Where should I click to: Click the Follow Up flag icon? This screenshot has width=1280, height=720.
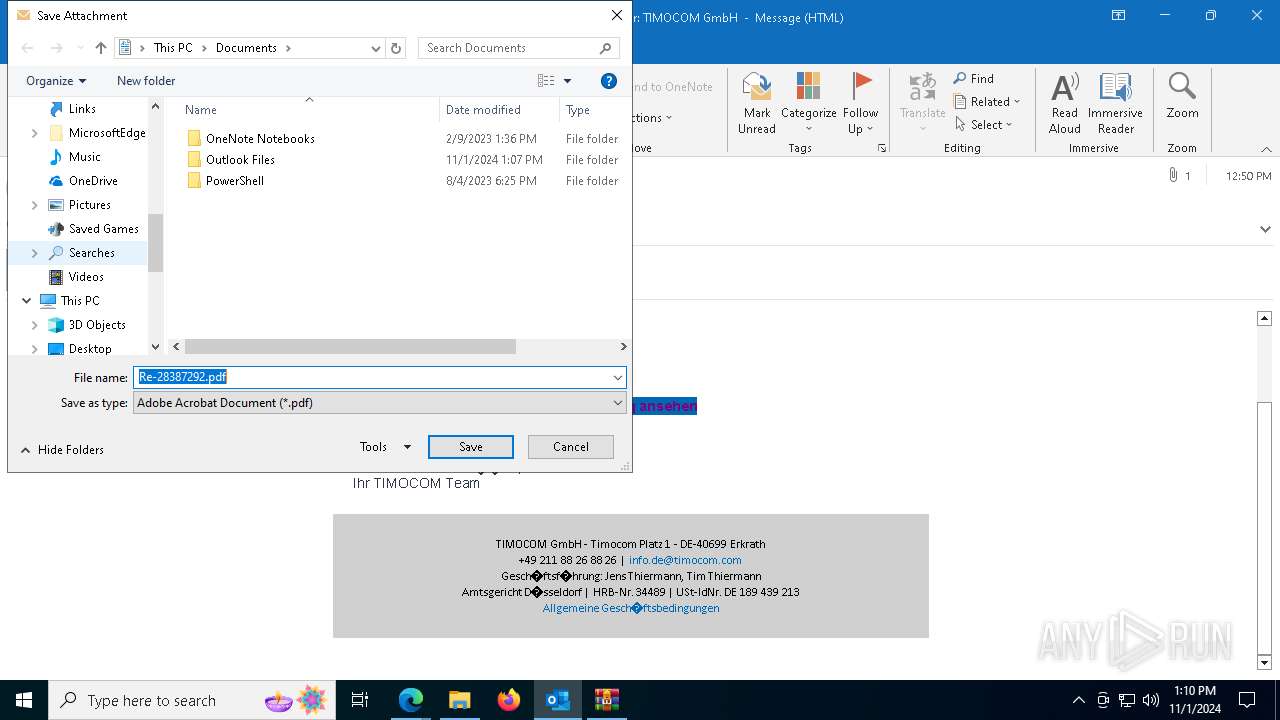pos(860,87)
